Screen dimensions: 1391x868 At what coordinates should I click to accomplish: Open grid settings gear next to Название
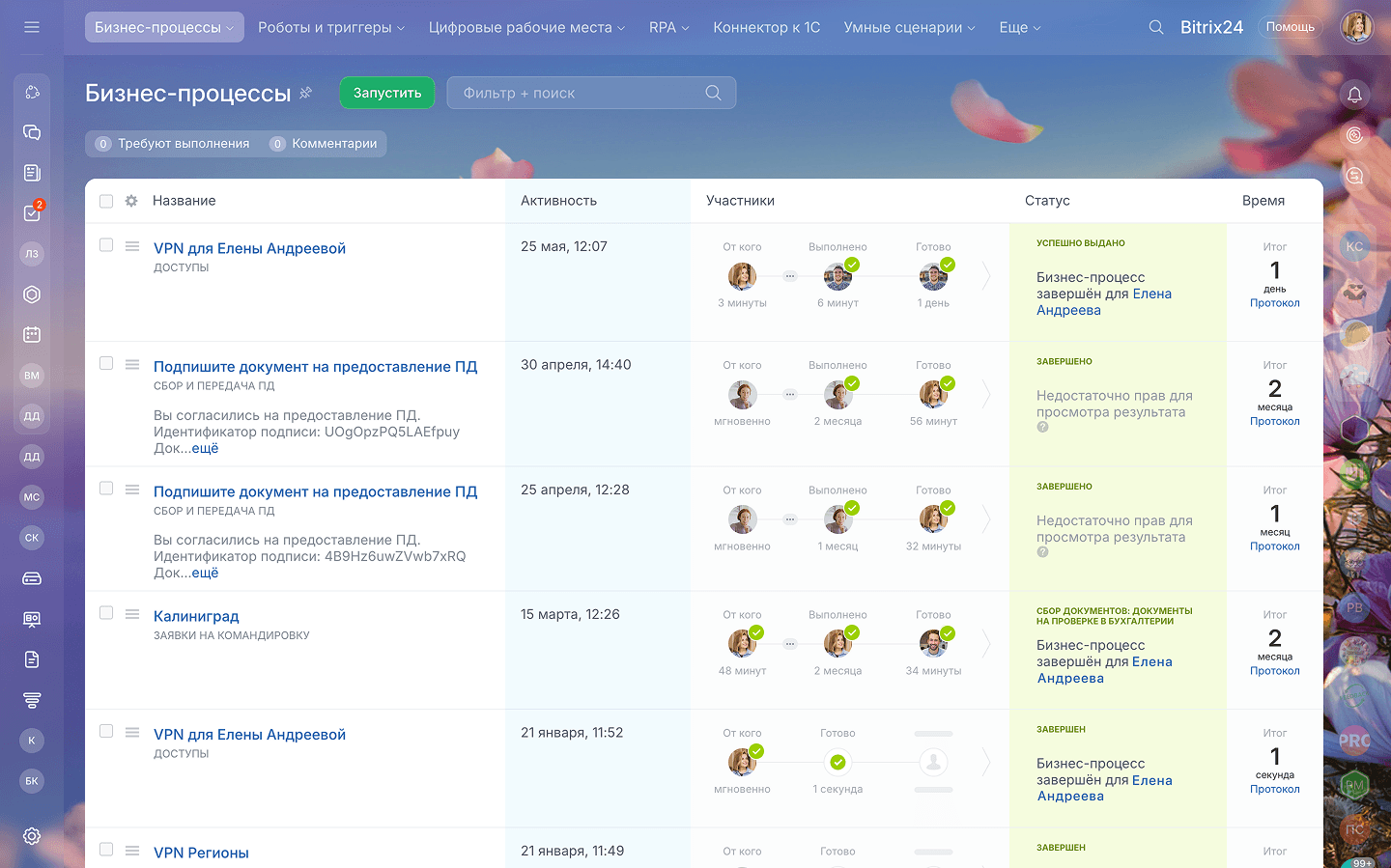tap(131, 201)
